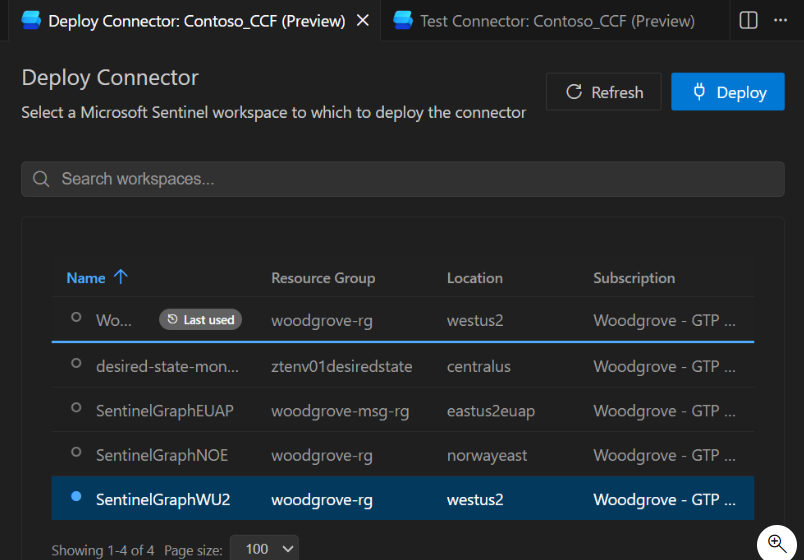Click the Refresh button

[x=604, y=92]
